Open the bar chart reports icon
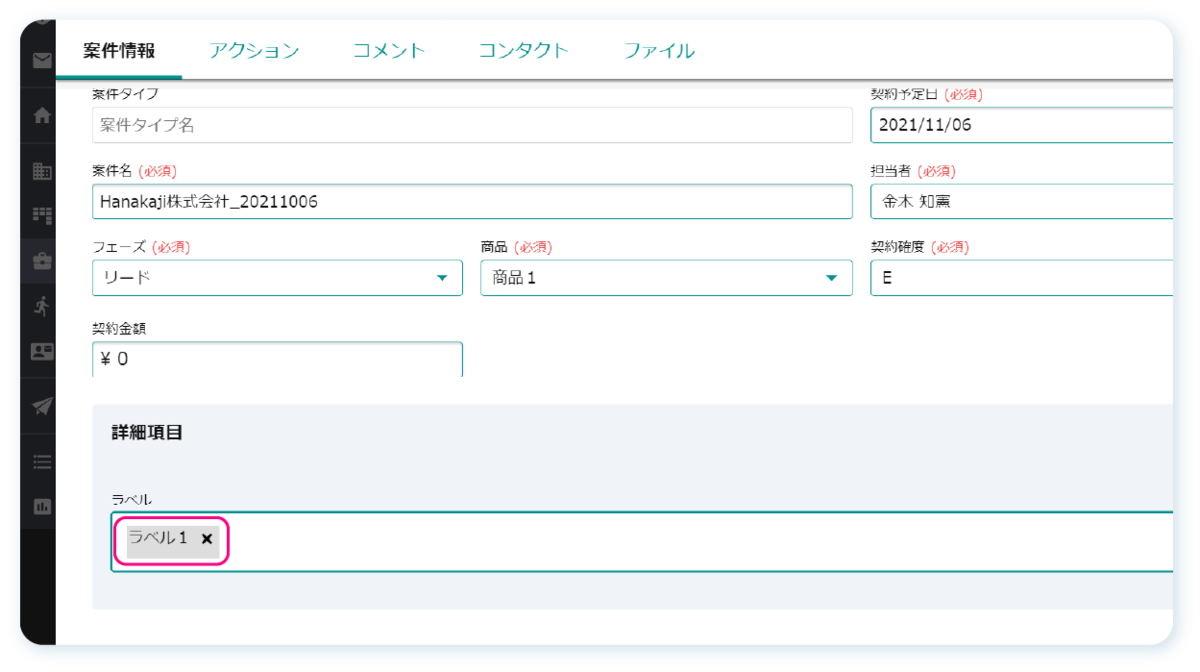 pos(42,506)
